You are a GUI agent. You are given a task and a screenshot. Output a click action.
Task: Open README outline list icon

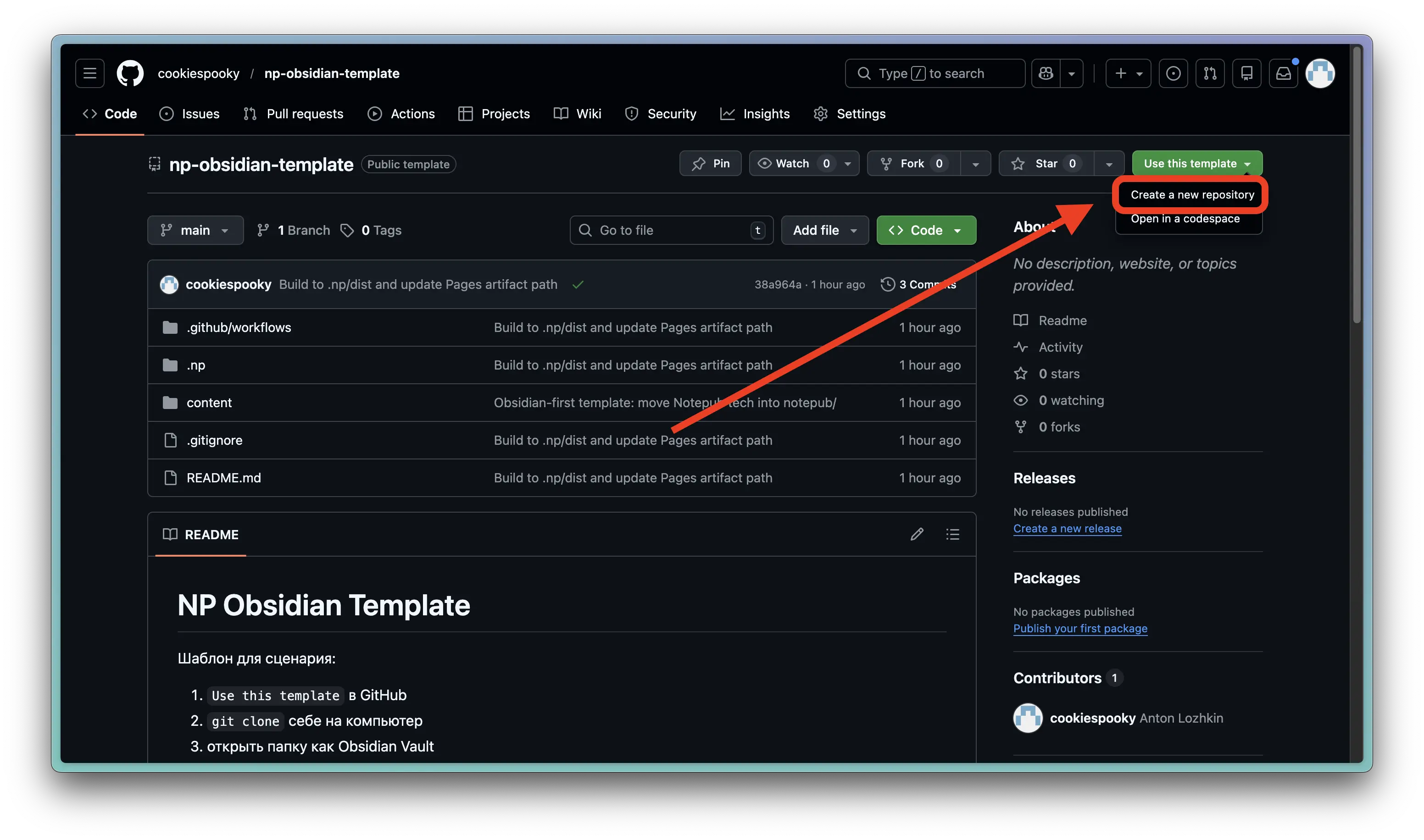952,534
